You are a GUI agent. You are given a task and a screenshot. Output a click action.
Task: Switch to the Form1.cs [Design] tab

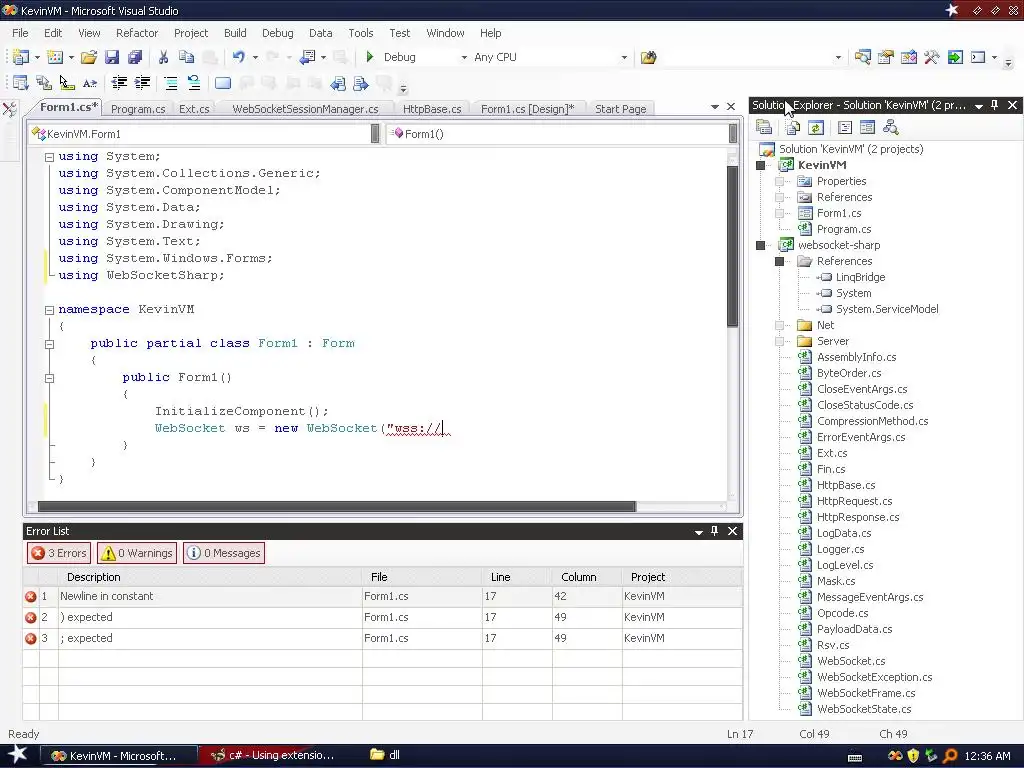[528, 109]
